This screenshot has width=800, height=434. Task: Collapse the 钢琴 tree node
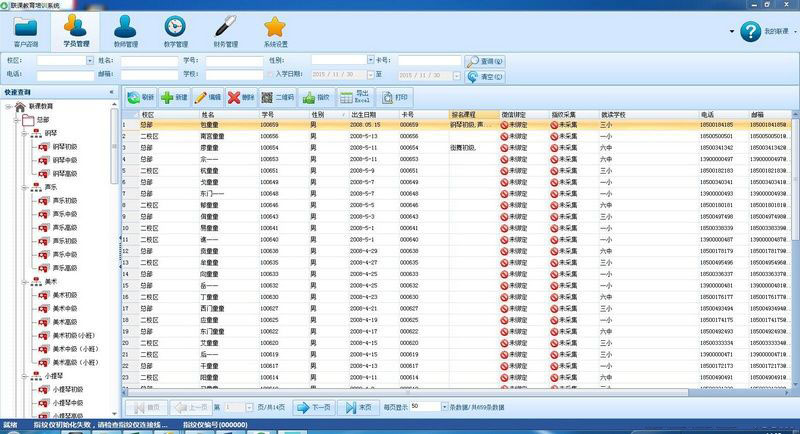point(24,133)
